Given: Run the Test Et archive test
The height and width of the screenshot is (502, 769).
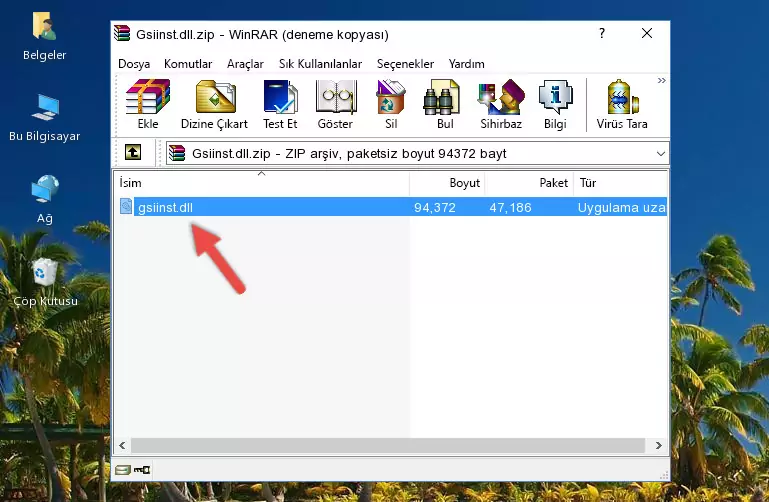Looking at the screenshot, I should pos(280,104).
